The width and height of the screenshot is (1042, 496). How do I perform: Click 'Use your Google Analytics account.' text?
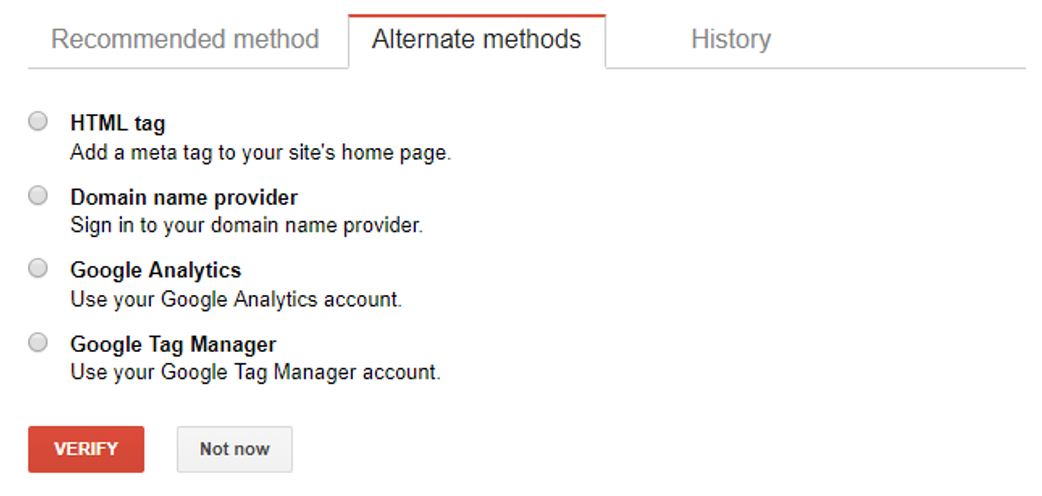coord(236,299)
